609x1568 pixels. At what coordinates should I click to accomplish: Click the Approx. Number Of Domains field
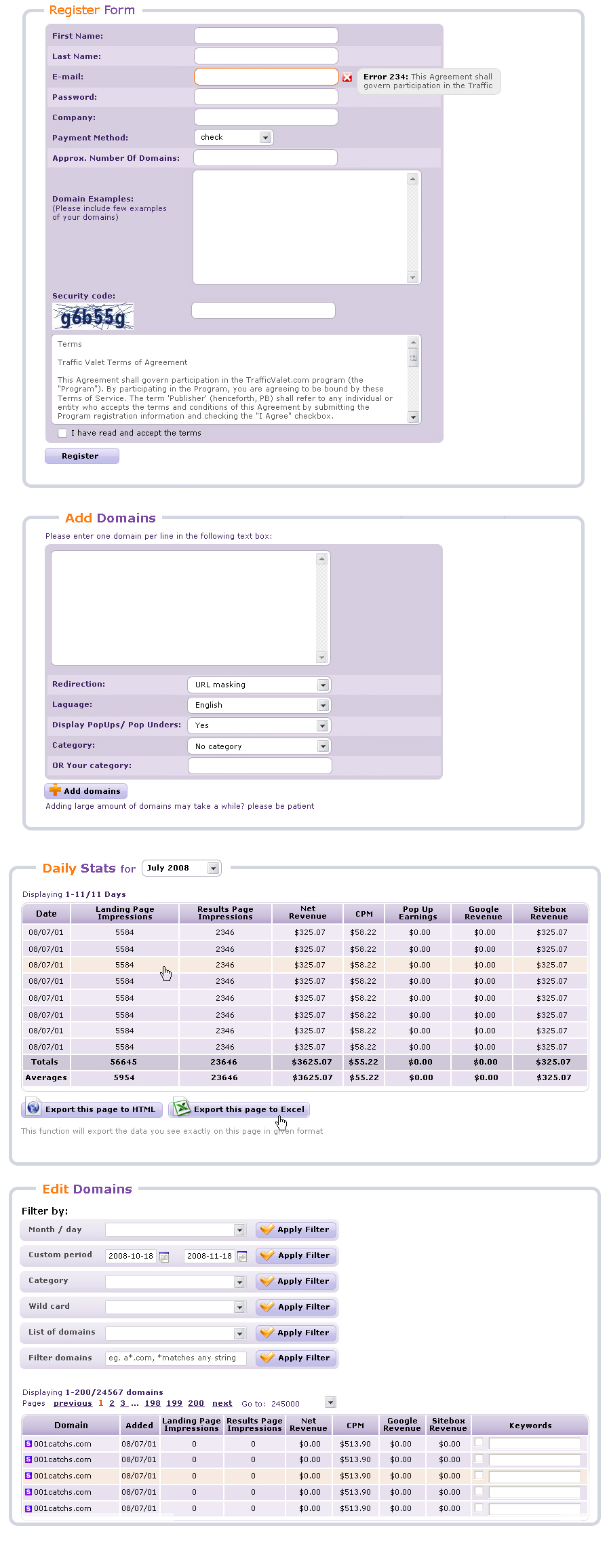(x=265, y=158)
